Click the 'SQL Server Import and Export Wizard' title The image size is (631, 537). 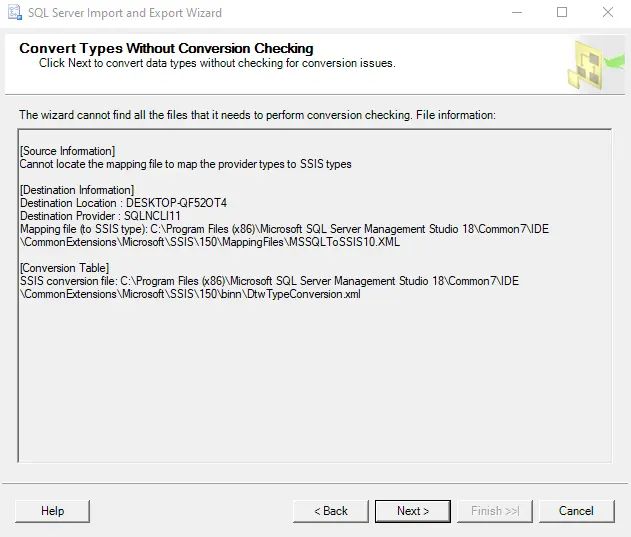[x=125, y=13]
